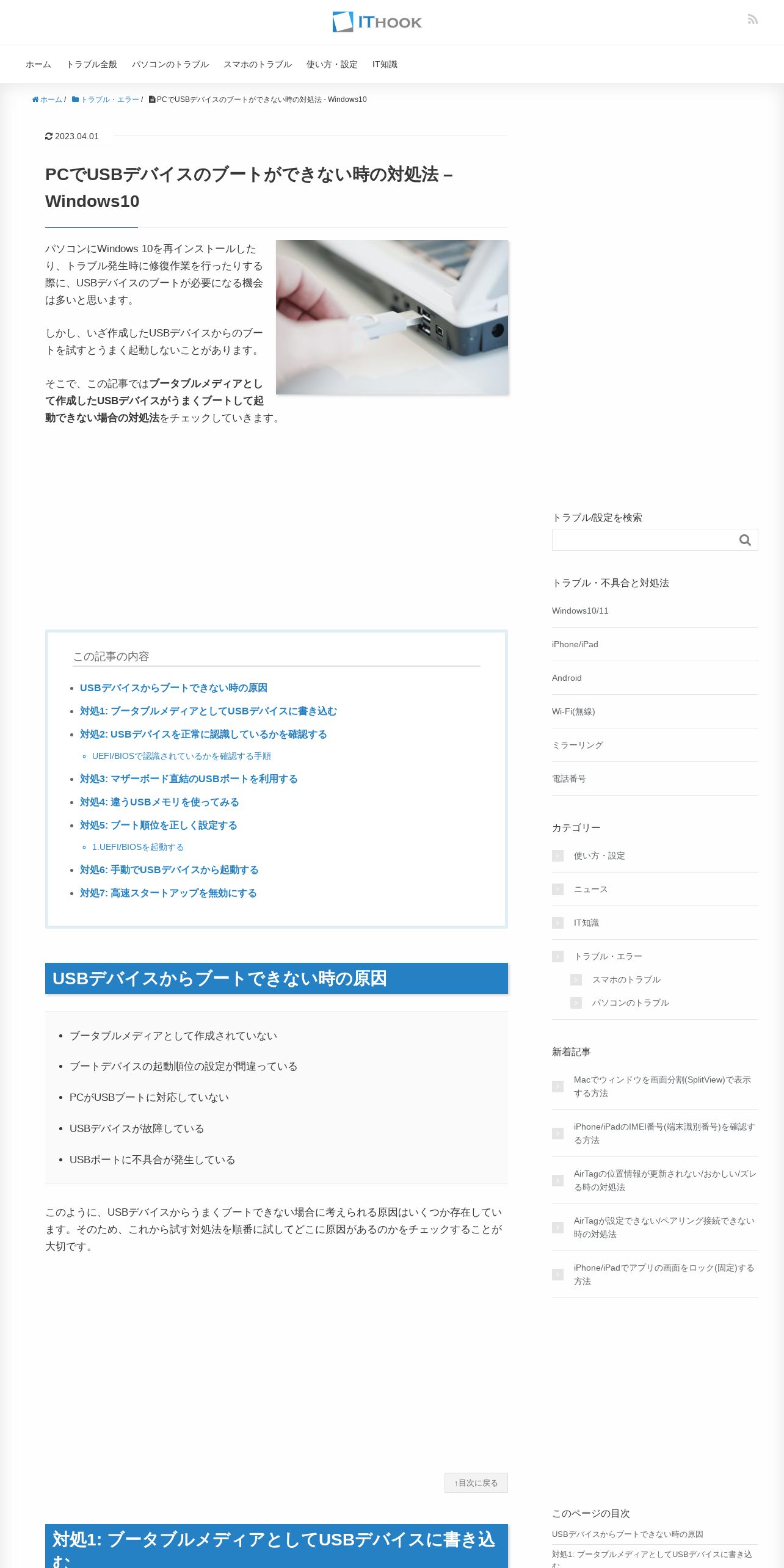Image resolution: width=784 pixels, height=1568 pixels.
Task: Click the ホーム breadcrumb link
Action: pos(47,100)
